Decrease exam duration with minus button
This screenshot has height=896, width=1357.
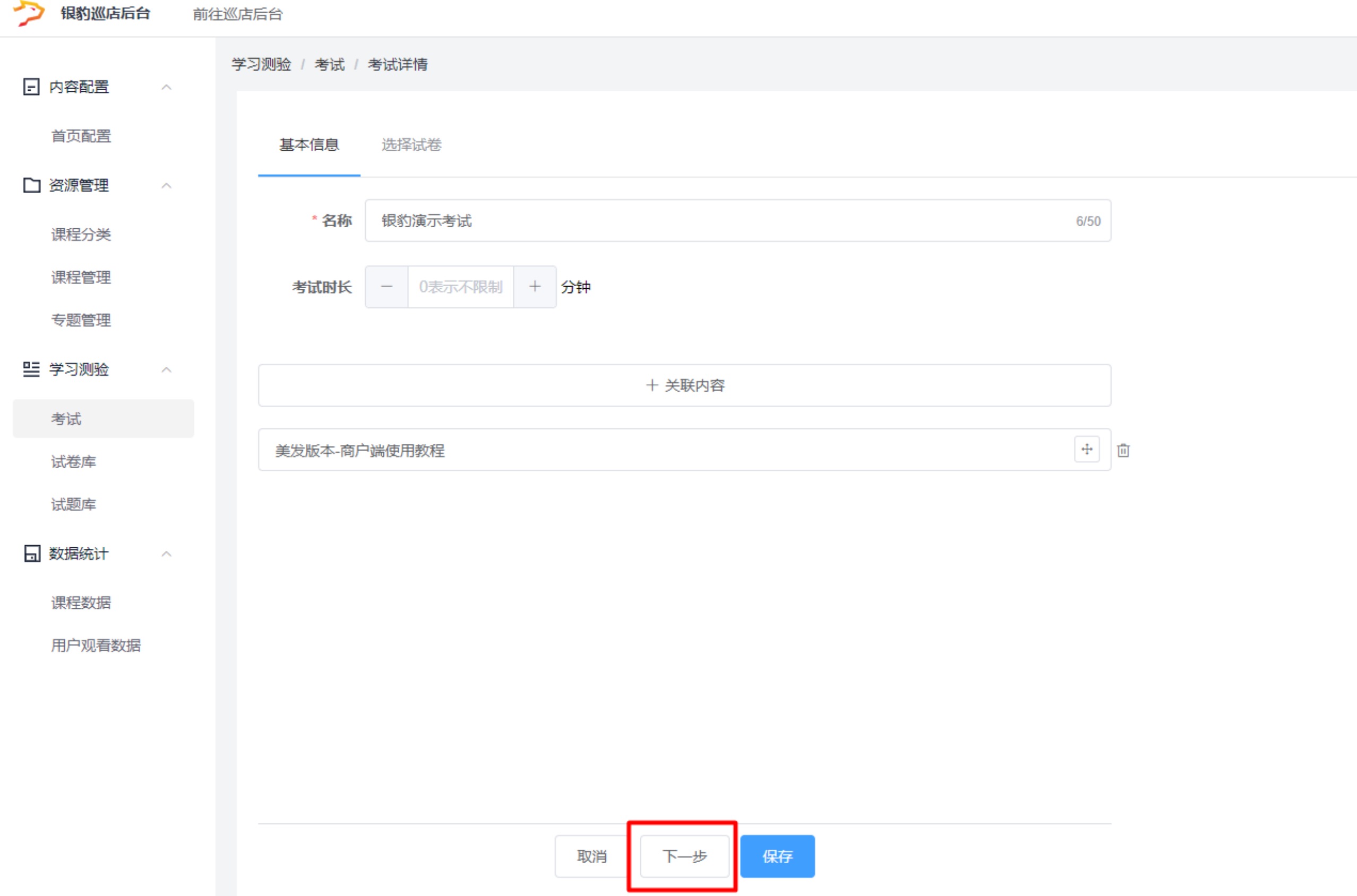[387, 287]
